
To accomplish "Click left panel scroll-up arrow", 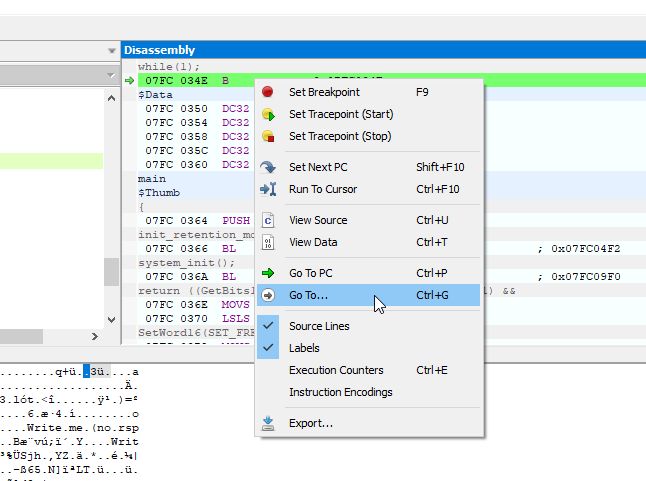I will 111,98.
